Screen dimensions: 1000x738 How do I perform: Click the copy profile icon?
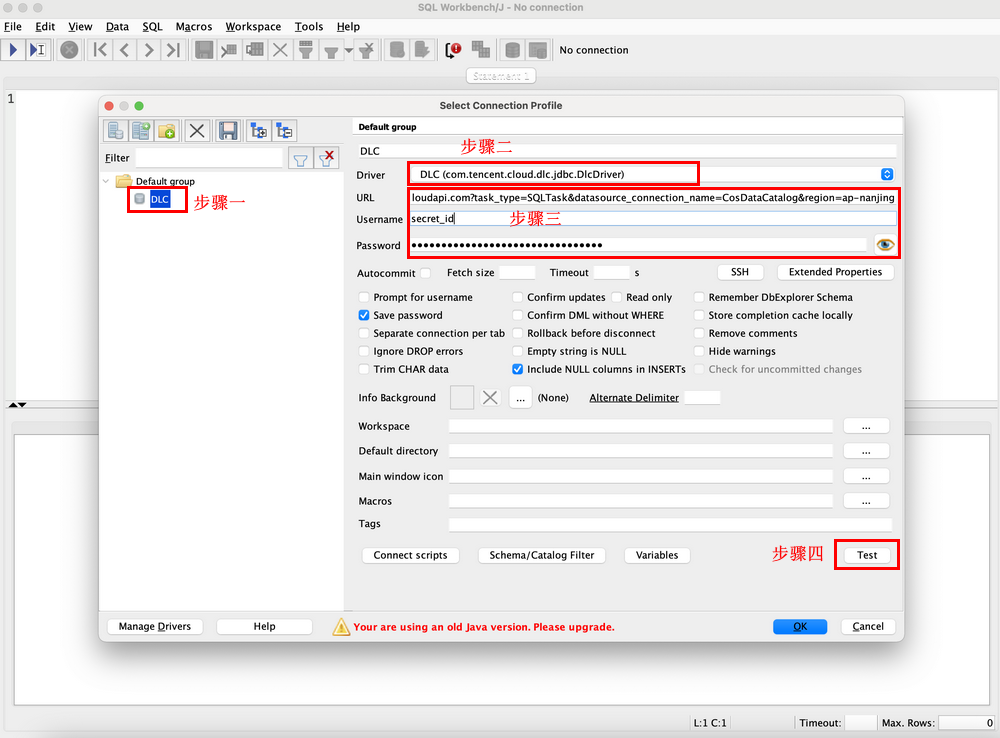pyautogui.click(x=141, y=131)
